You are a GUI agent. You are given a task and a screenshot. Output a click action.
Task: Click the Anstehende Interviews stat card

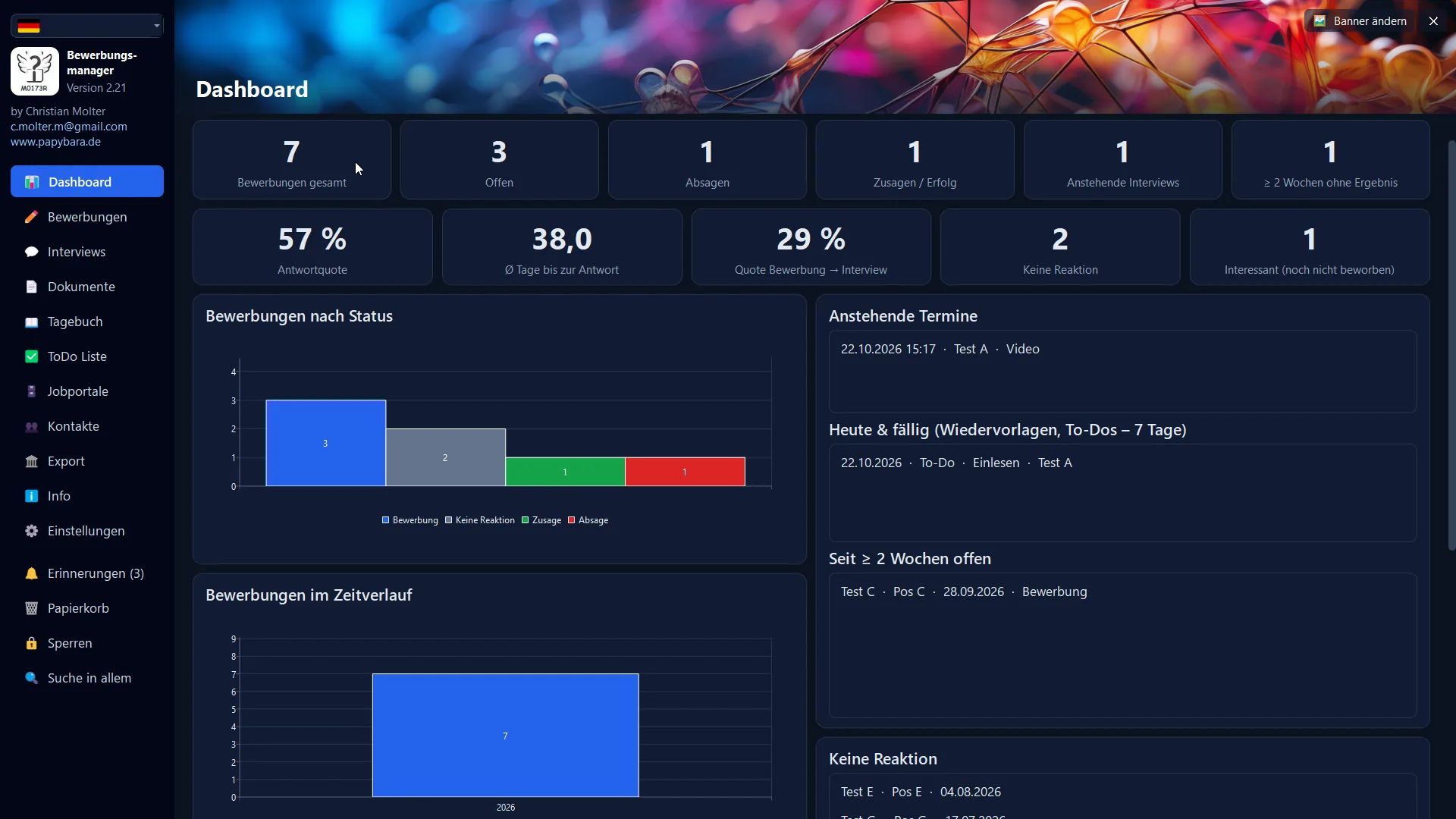click(1123, 160)
